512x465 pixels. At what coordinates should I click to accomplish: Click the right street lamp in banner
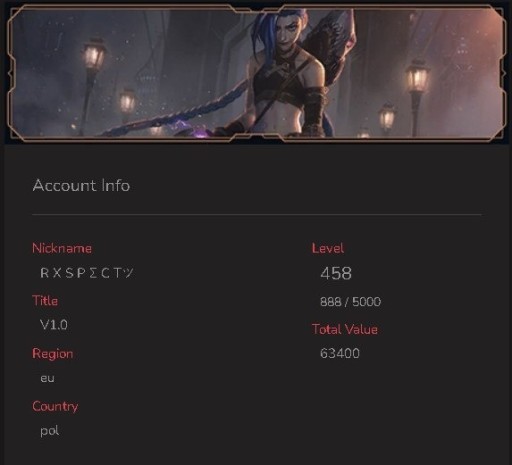[417, 77]
